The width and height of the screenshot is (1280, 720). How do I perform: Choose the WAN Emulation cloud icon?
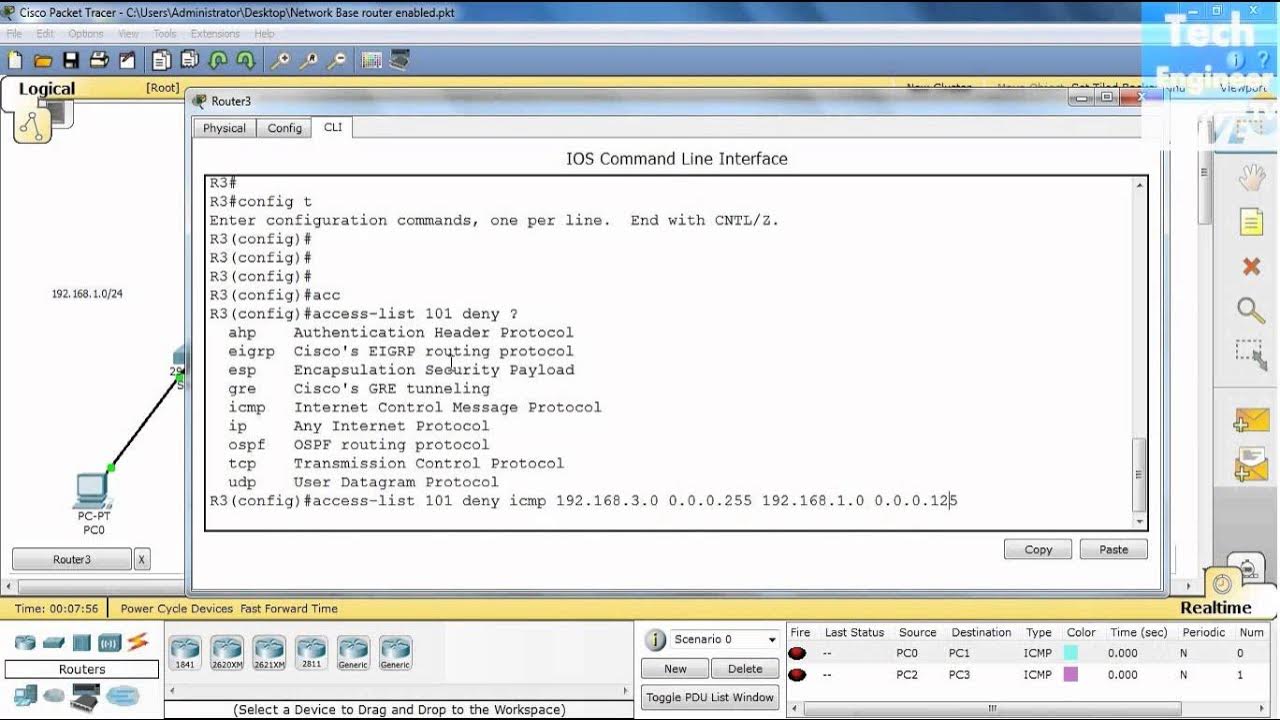point(54,695)
